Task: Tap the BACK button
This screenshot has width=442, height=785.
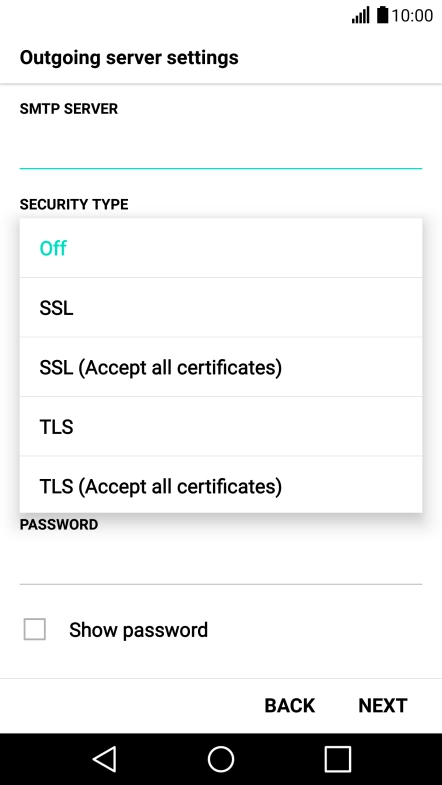Action: click(x=289, y=705)
